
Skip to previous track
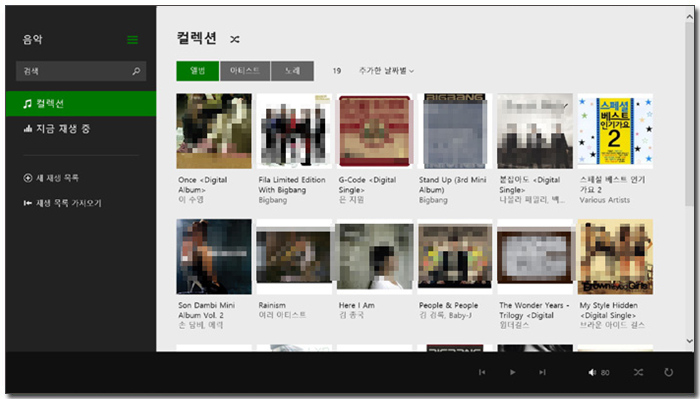click(482, 372)
